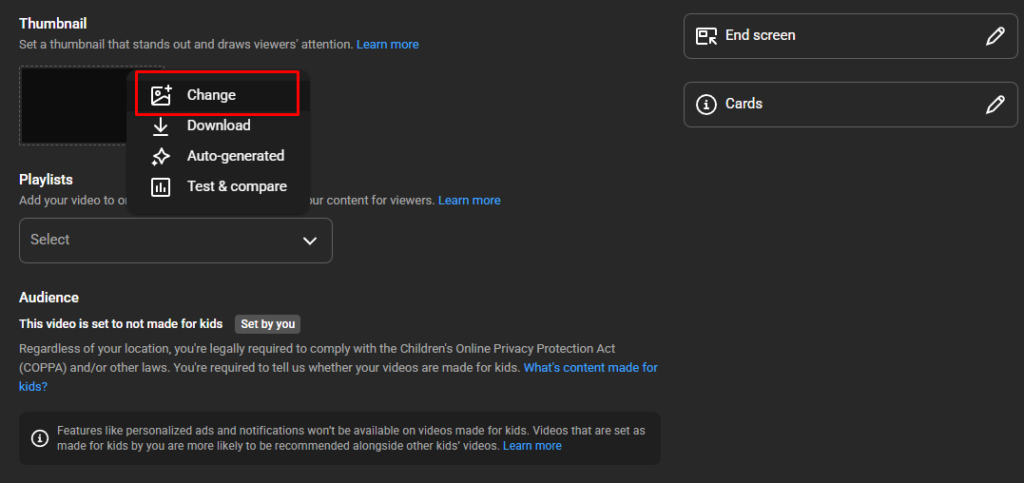The width and height of the screenshot is (1024, 483).
Task: Click the Cards info circle icon
Action: tap(706, 104)
